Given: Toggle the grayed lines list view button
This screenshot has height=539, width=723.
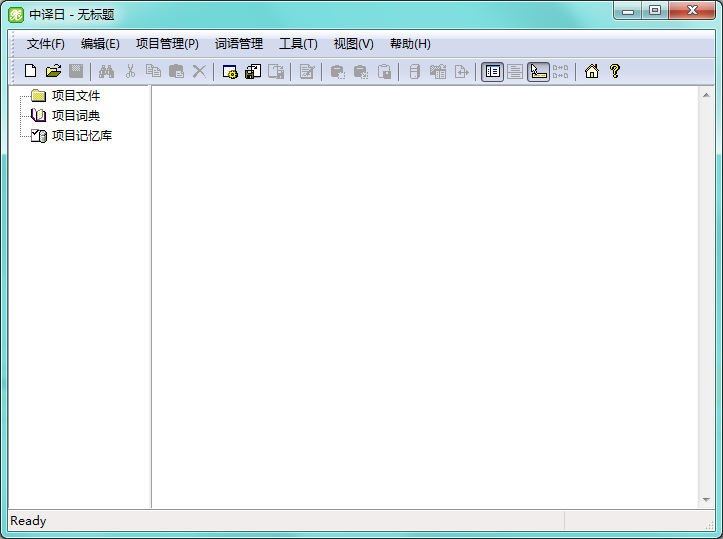Looking at the screenshot, I should [515, 71].
